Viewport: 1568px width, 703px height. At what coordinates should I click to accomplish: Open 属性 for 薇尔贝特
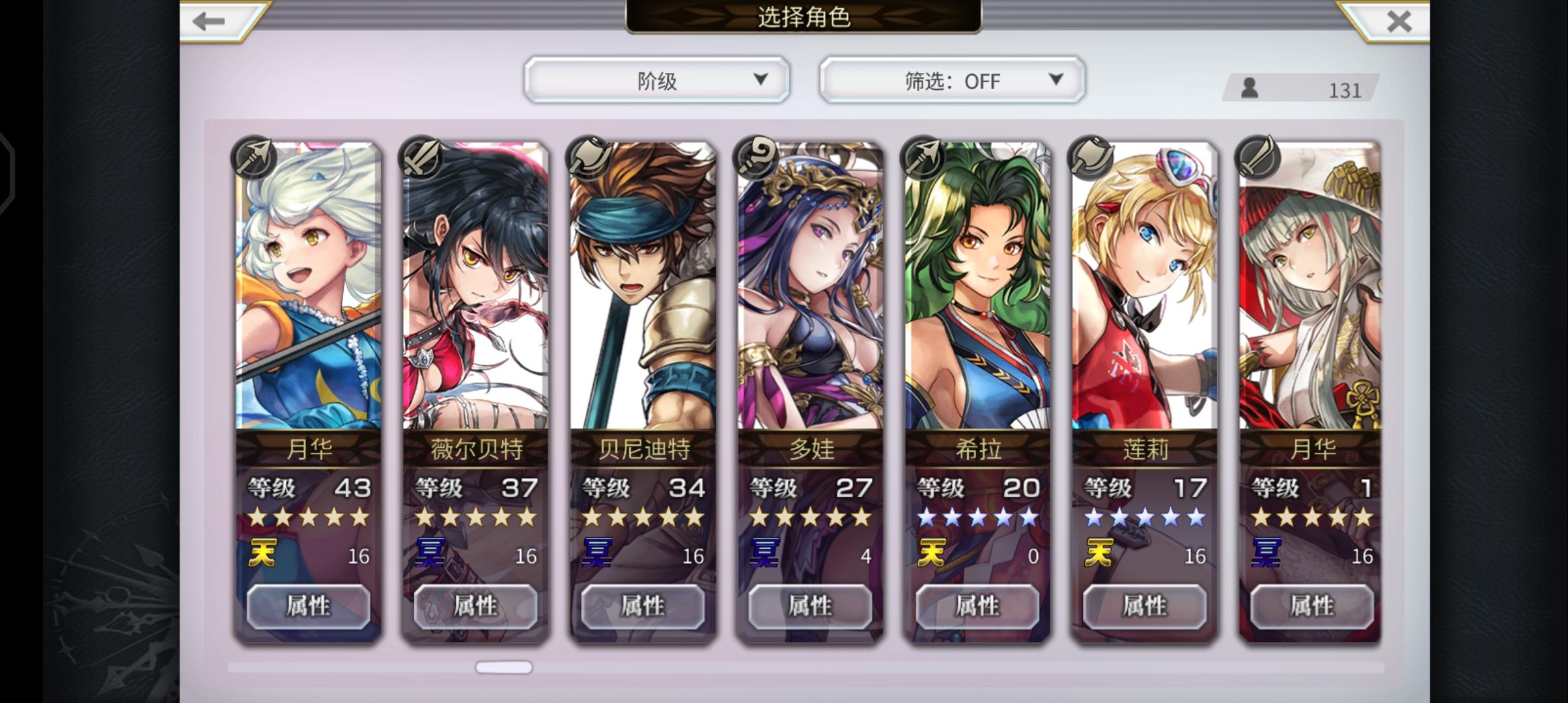pyautogui.click(x=475, y=606)
